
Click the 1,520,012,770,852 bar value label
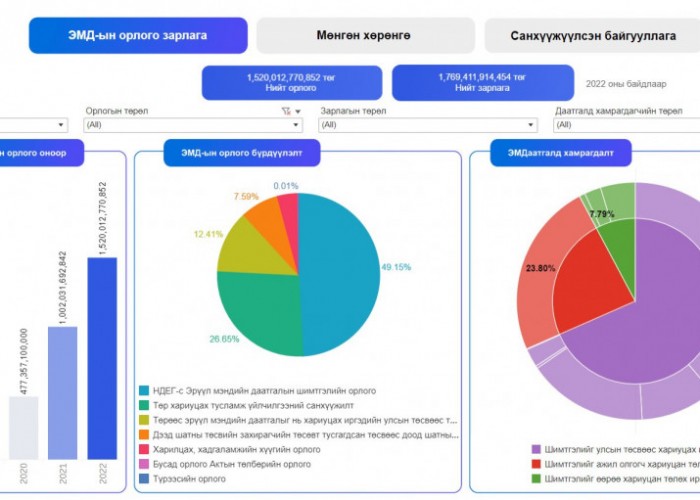pyautogui.click(x=103, y=218)
